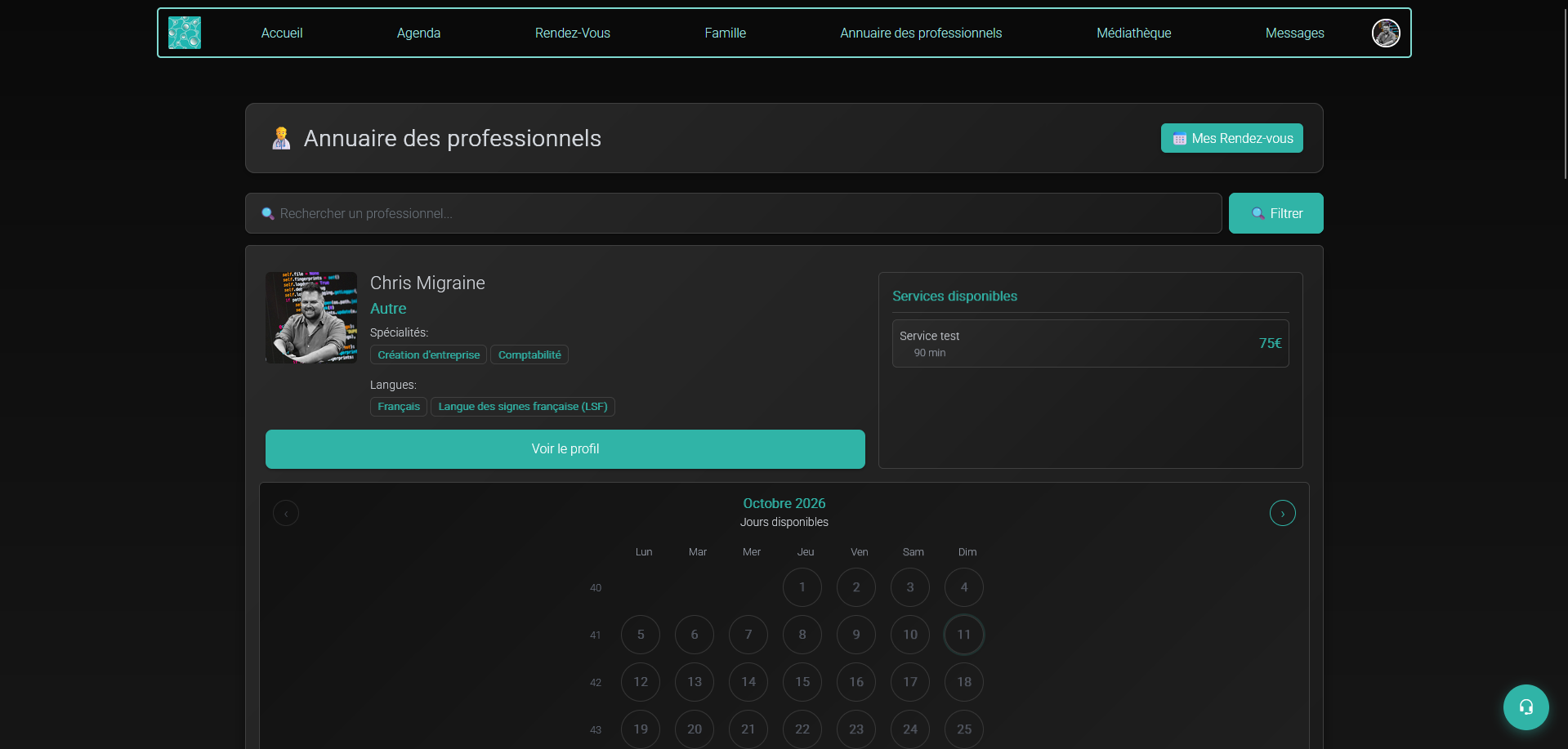The image size is (1568, 749).
Task: Select October 4 in the calendar
Action: [x=964, y=587]
